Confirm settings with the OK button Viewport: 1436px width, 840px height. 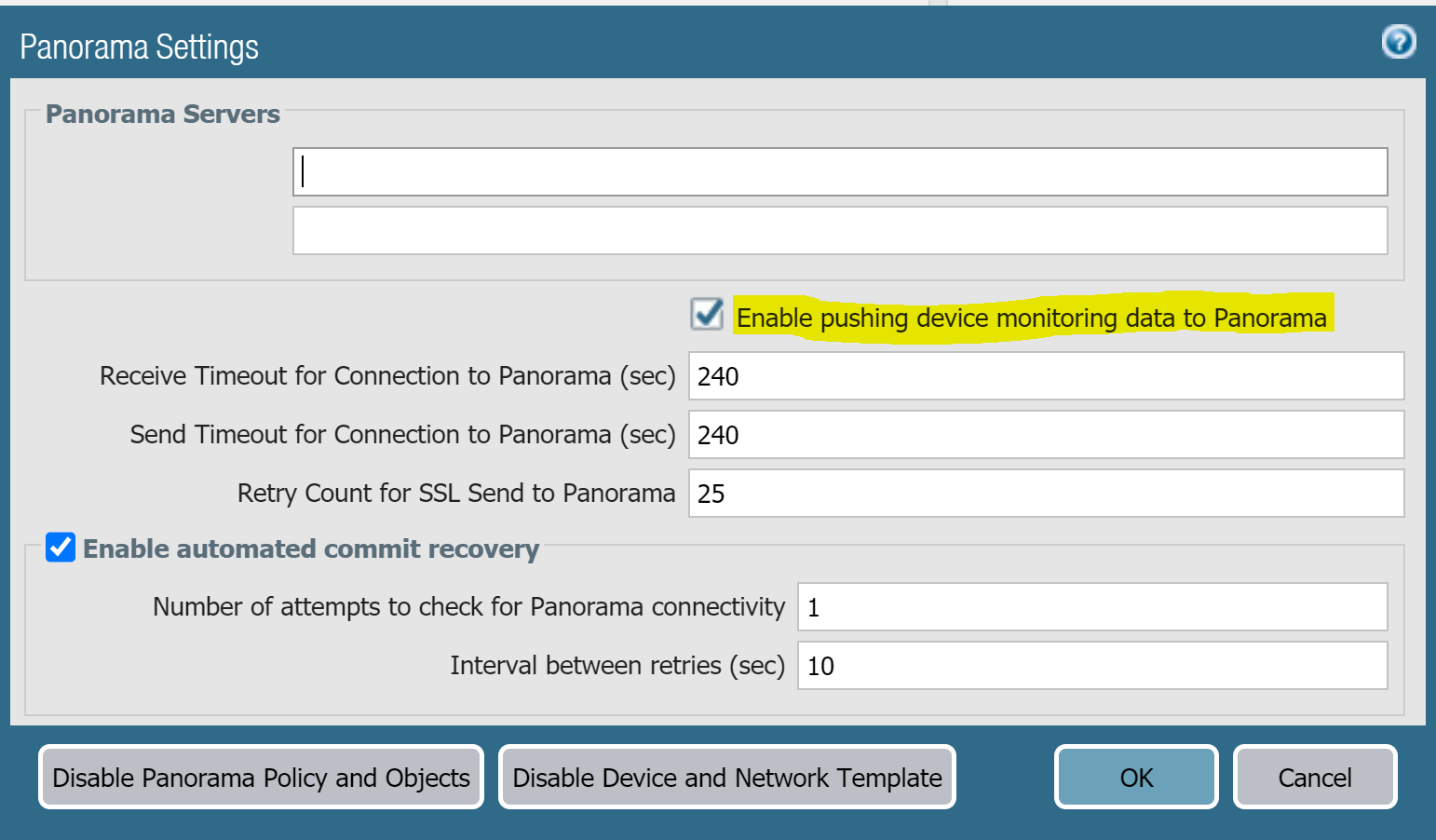pyautogui.click(x=1135, y=777)
